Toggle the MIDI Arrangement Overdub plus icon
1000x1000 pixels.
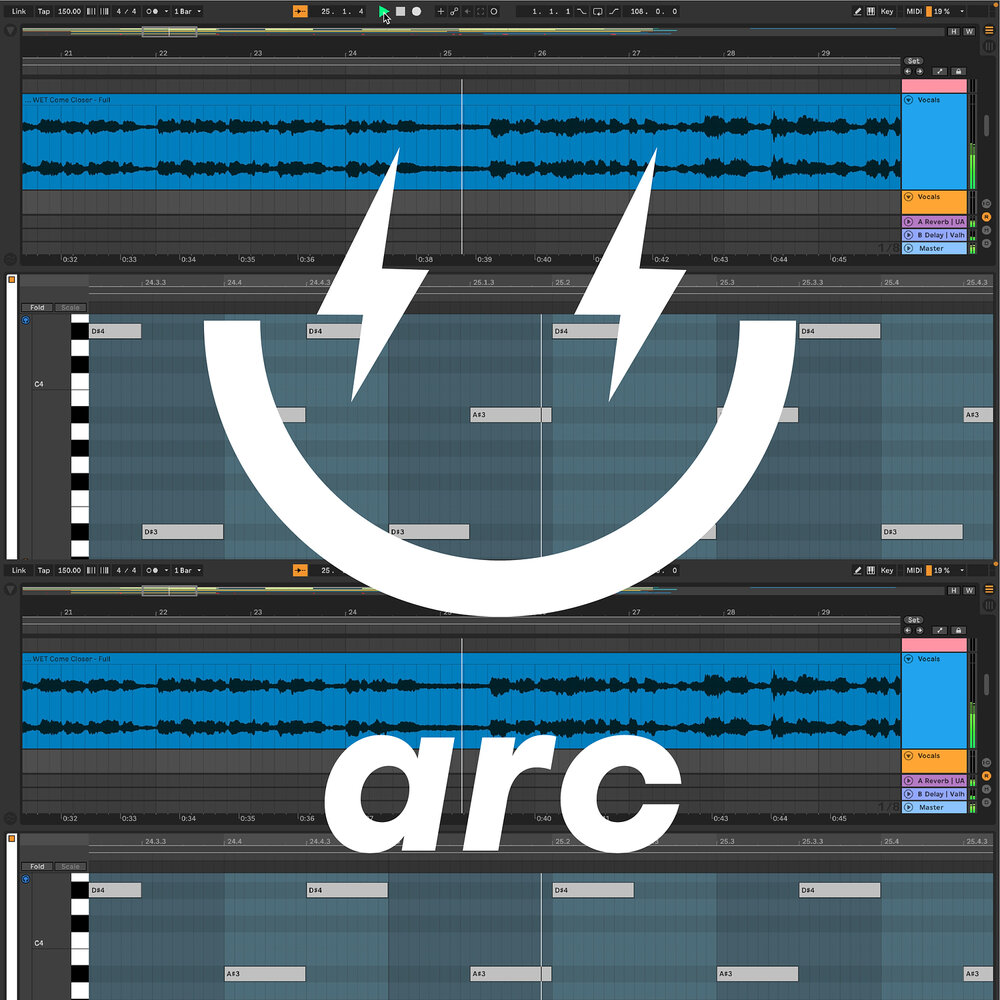click(x=439, y=11)
